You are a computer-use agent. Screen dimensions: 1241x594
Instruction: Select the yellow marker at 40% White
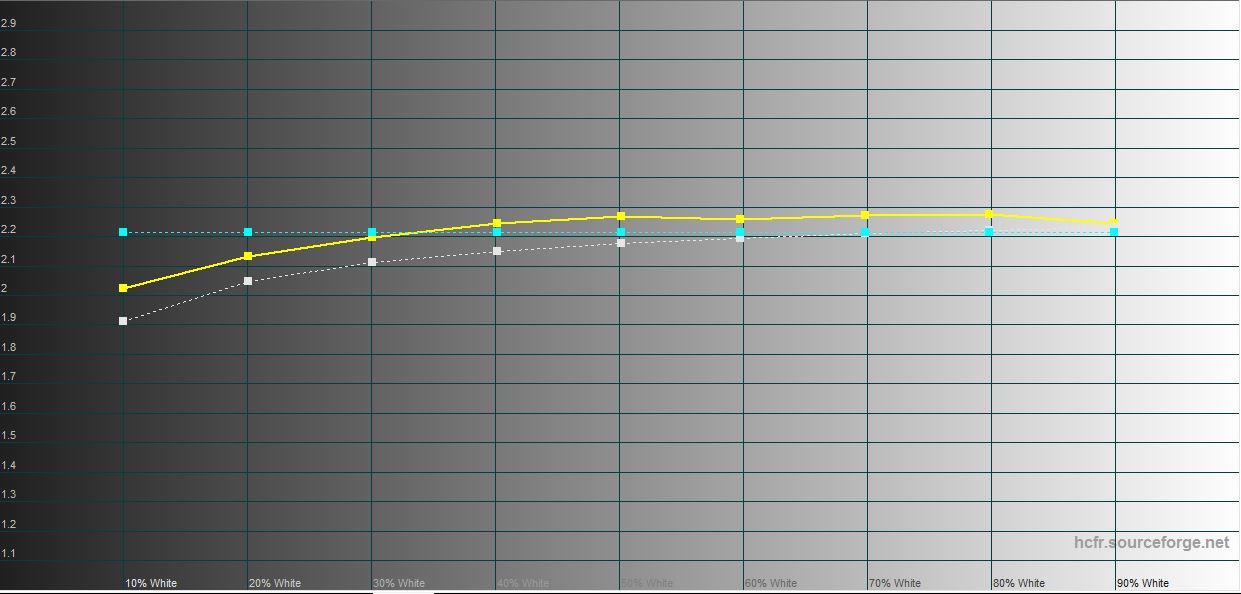click(497, 223)
